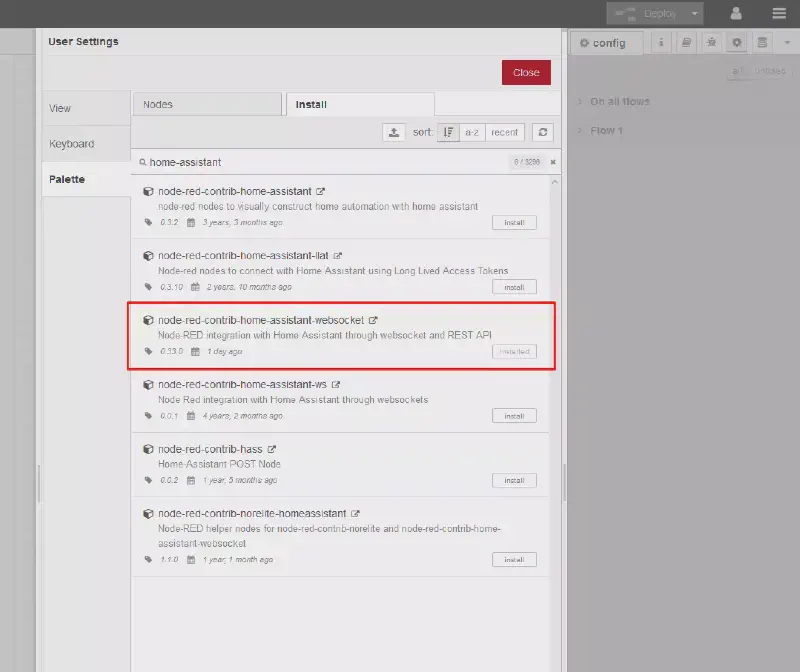Sort modules by relevance

coord(448,132)
